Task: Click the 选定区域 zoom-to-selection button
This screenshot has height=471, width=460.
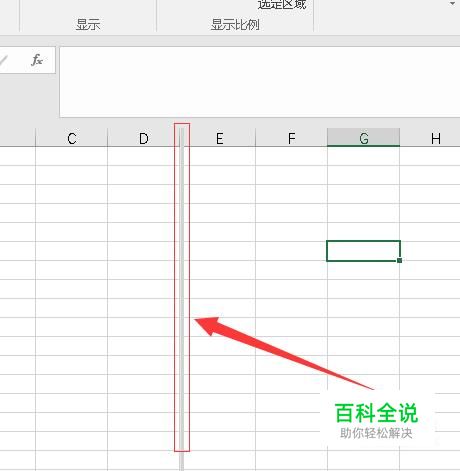Action: (x=282, y=4)
